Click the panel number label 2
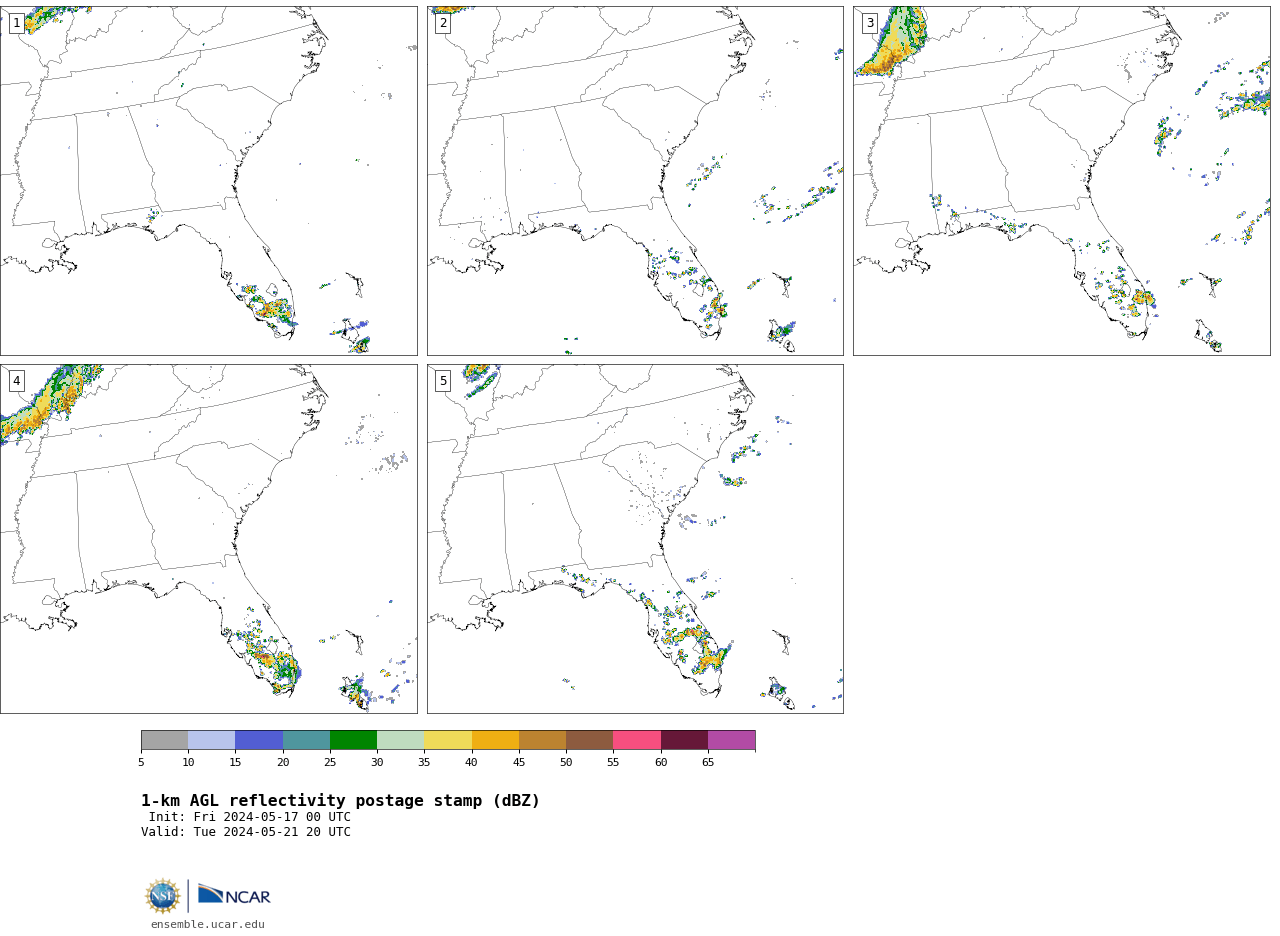 click(x=443, y=23)
